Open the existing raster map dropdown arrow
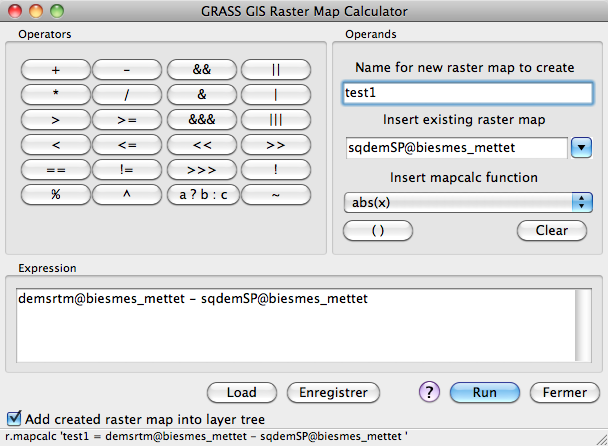Viewport: 608px width, 446px height. coord(582,148)
